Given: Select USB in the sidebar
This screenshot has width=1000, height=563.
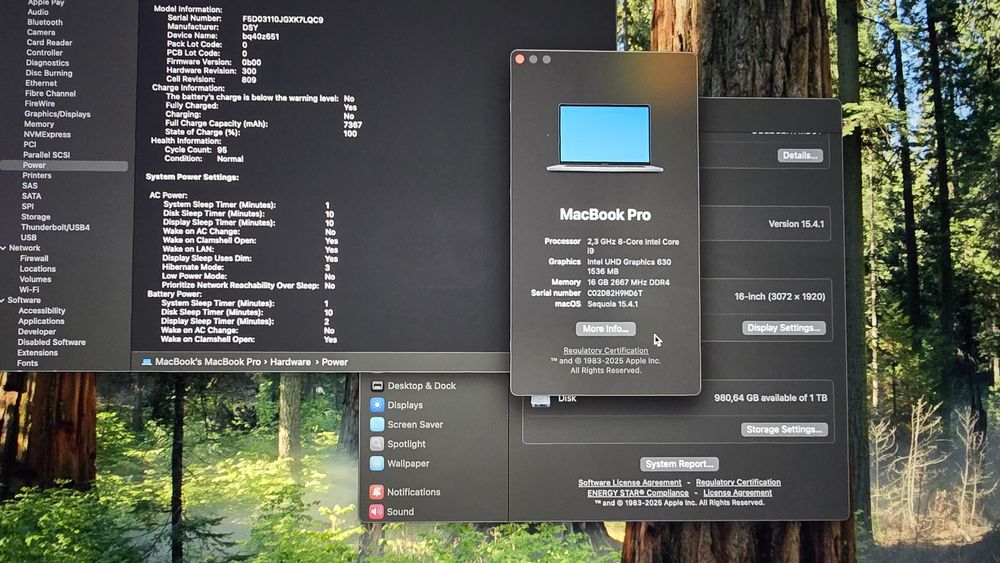Looking at the screenshot, I should coord(29,237).
